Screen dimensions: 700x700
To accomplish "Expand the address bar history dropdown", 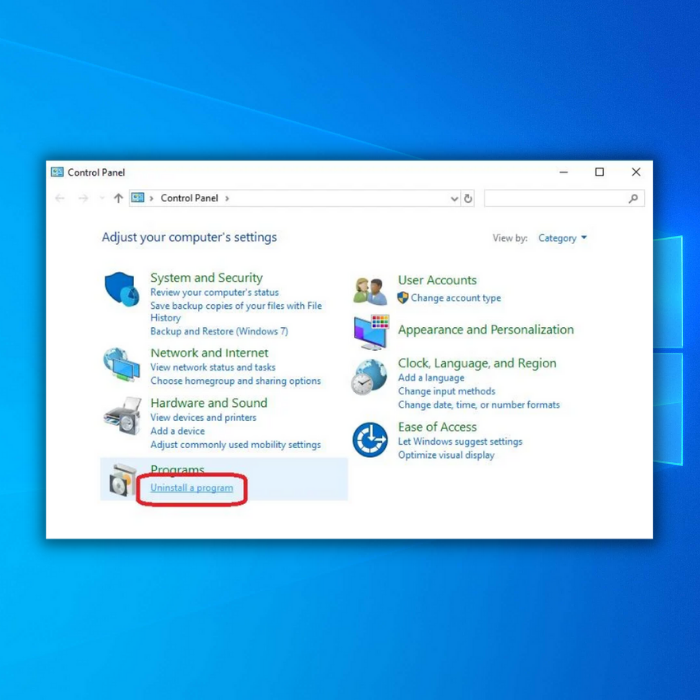I will tap(454, 199).
